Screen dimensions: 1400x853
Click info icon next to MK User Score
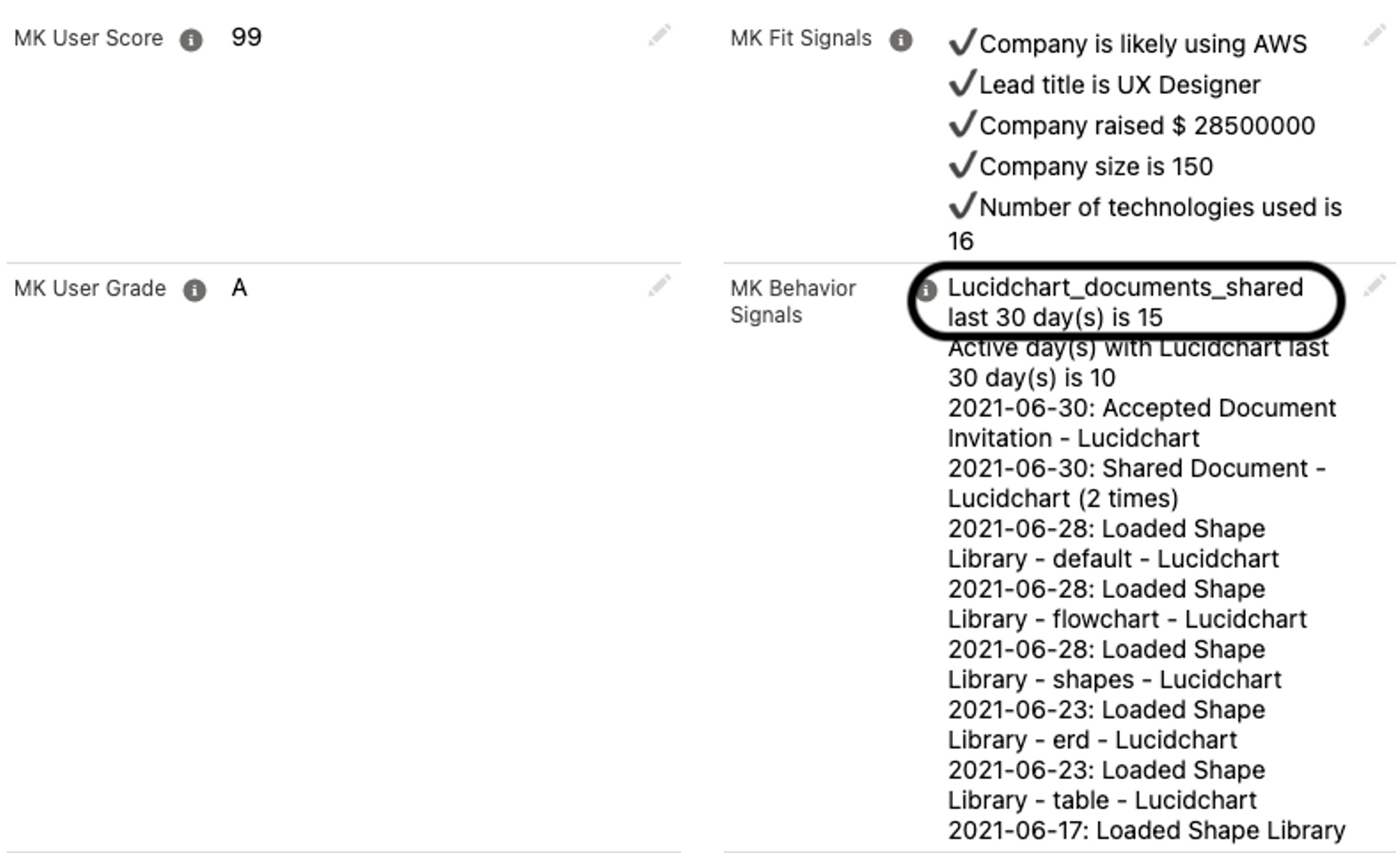(190, 39)
